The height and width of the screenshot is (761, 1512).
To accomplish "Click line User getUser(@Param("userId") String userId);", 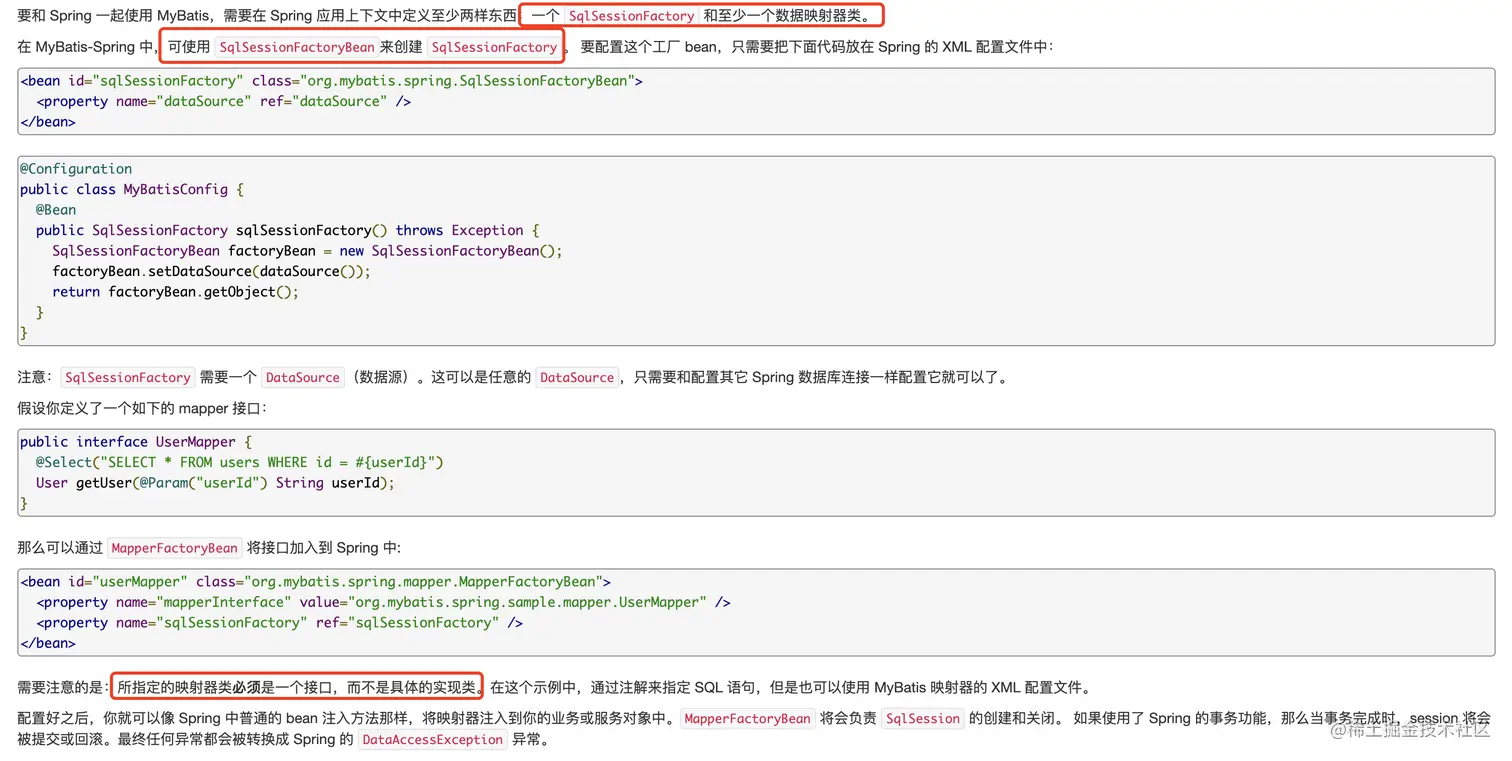I will pos(216,483).
